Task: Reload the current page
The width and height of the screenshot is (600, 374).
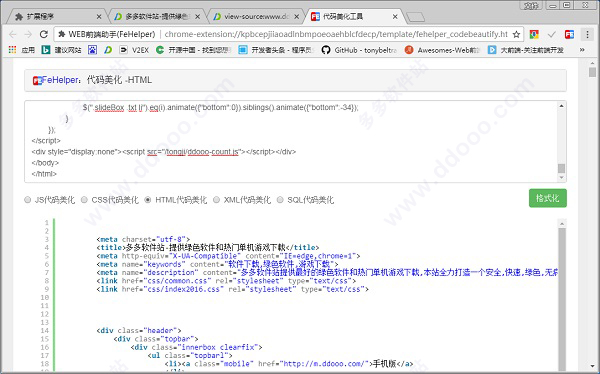Action: click(44, 34)
